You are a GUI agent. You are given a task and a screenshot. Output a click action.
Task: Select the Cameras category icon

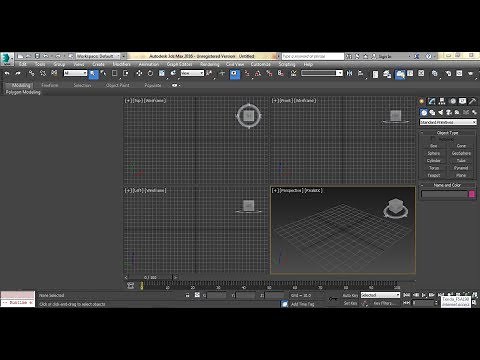click(449, 113)
